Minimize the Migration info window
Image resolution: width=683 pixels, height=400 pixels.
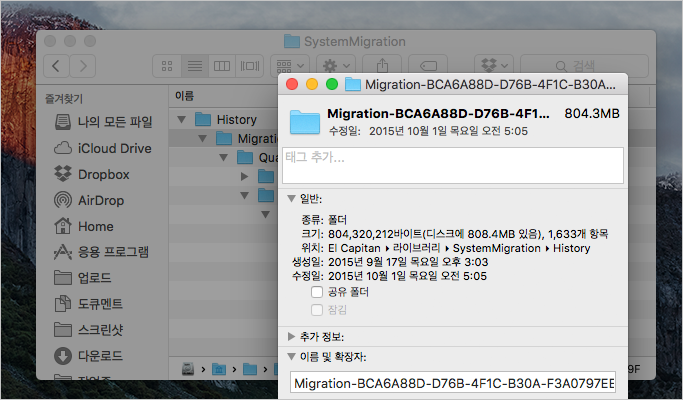pos(312,84)
